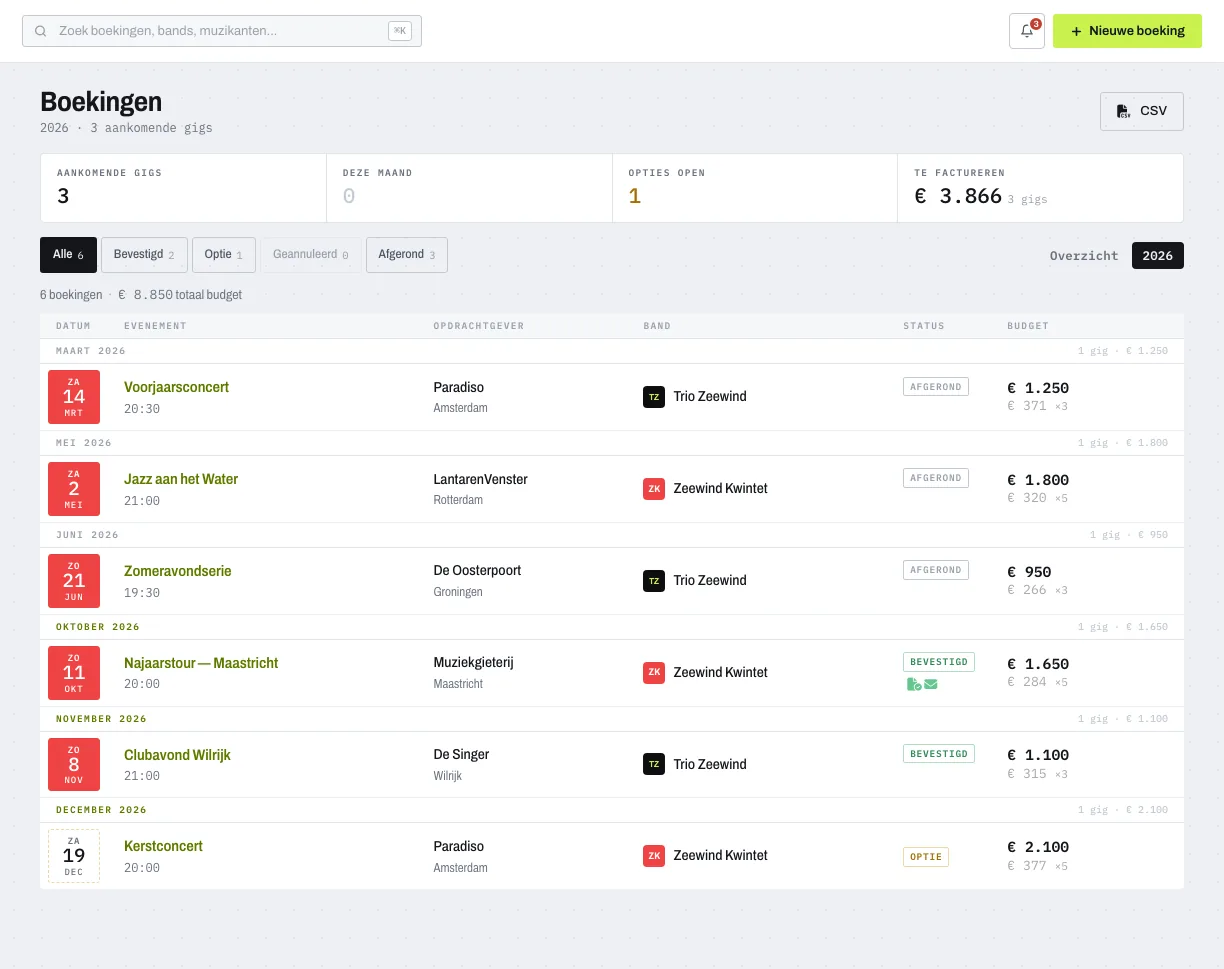Click LantarenVenster in the Opdrachtgever column
This screenshot has width=1224, height=969.
480,479
